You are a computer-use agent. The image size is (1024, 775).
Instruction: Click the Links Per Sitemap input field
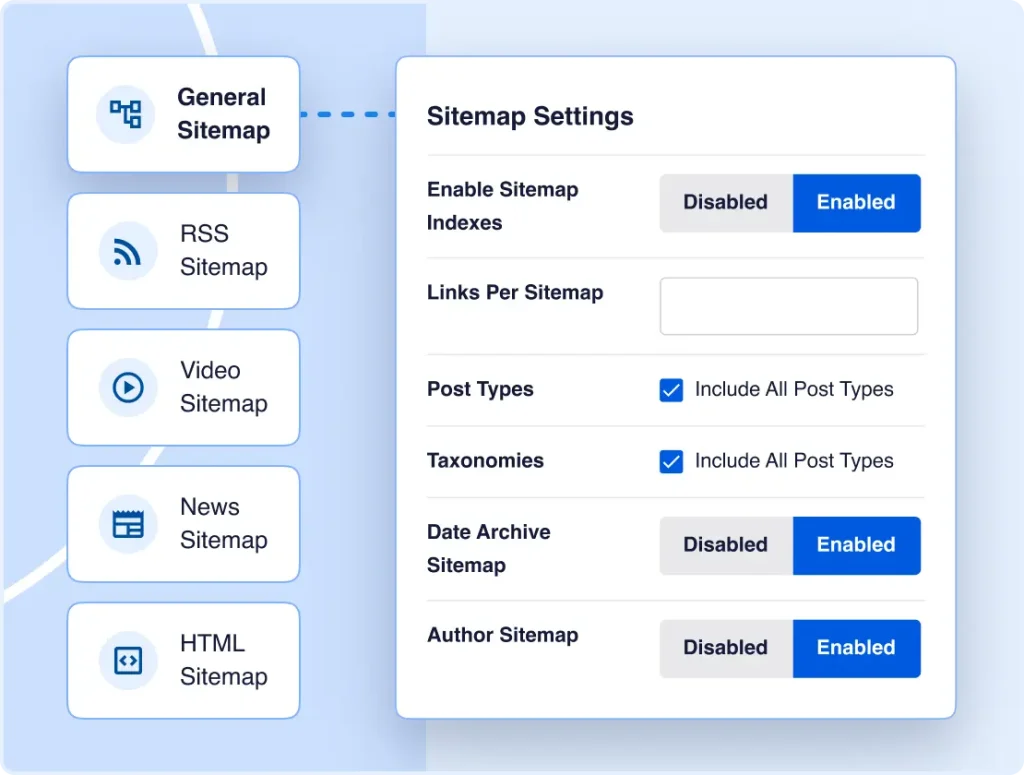pyautogui.click(x=788, y=306)
